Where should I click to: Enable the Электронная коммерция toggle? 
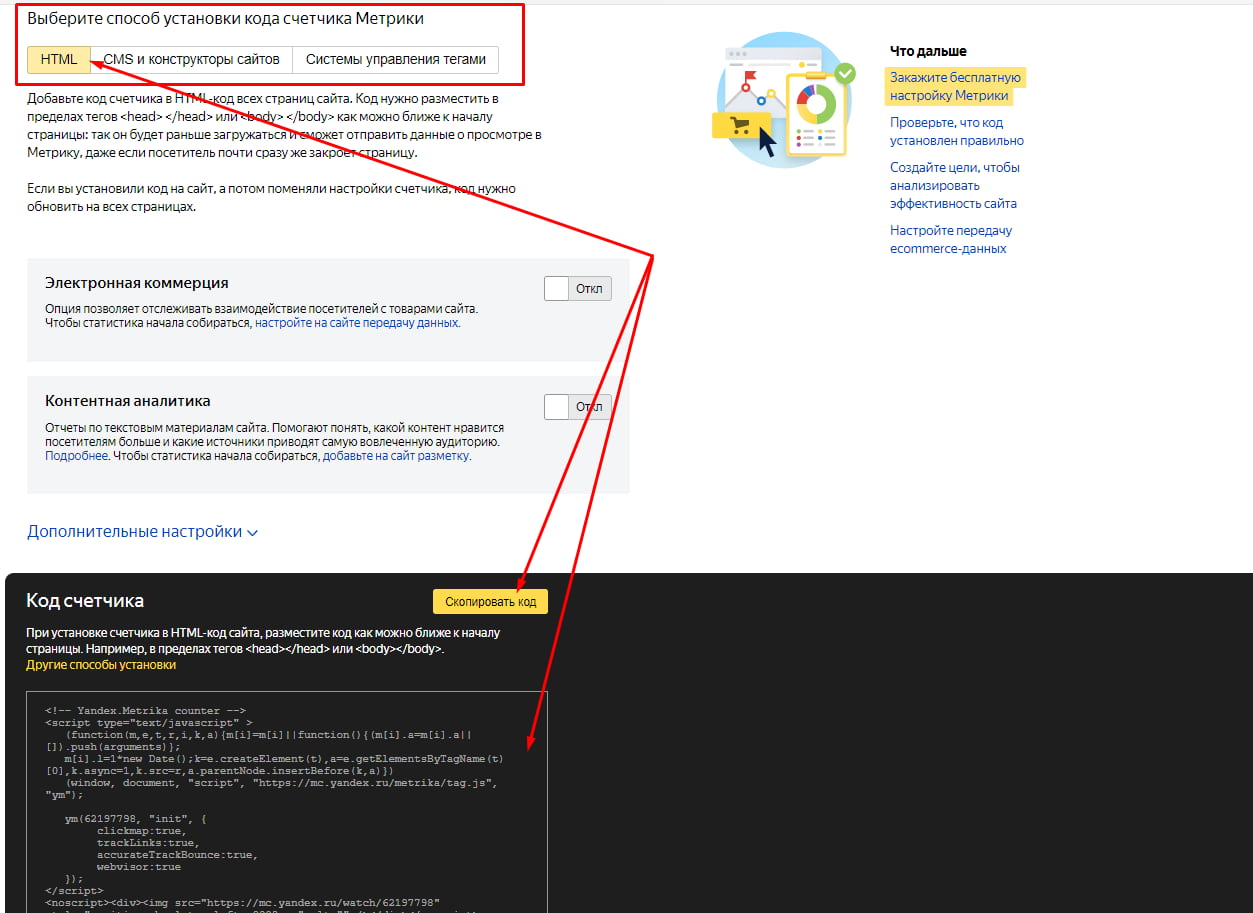tap(577, 289)
